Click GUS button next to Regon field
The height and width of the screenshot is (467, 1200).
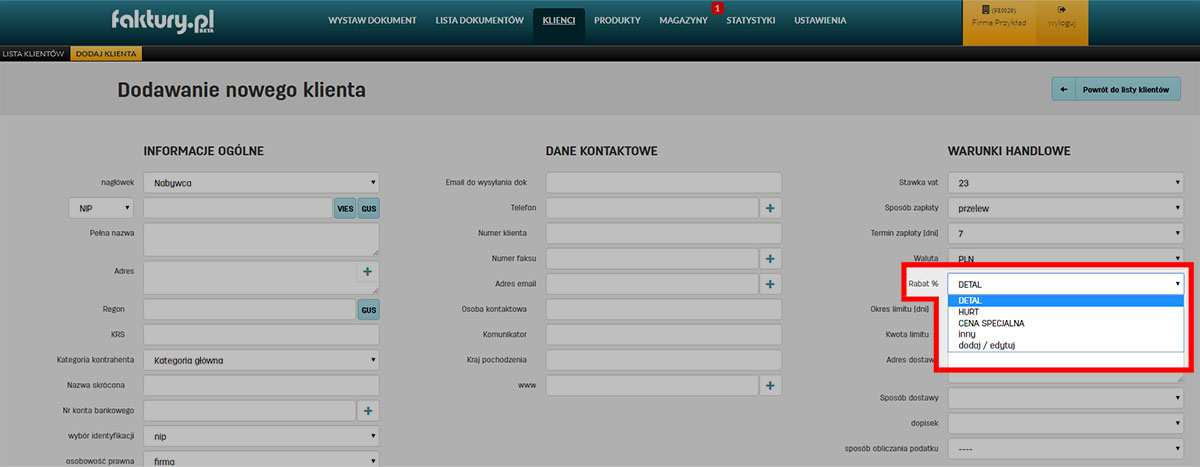tap(368, 310)
